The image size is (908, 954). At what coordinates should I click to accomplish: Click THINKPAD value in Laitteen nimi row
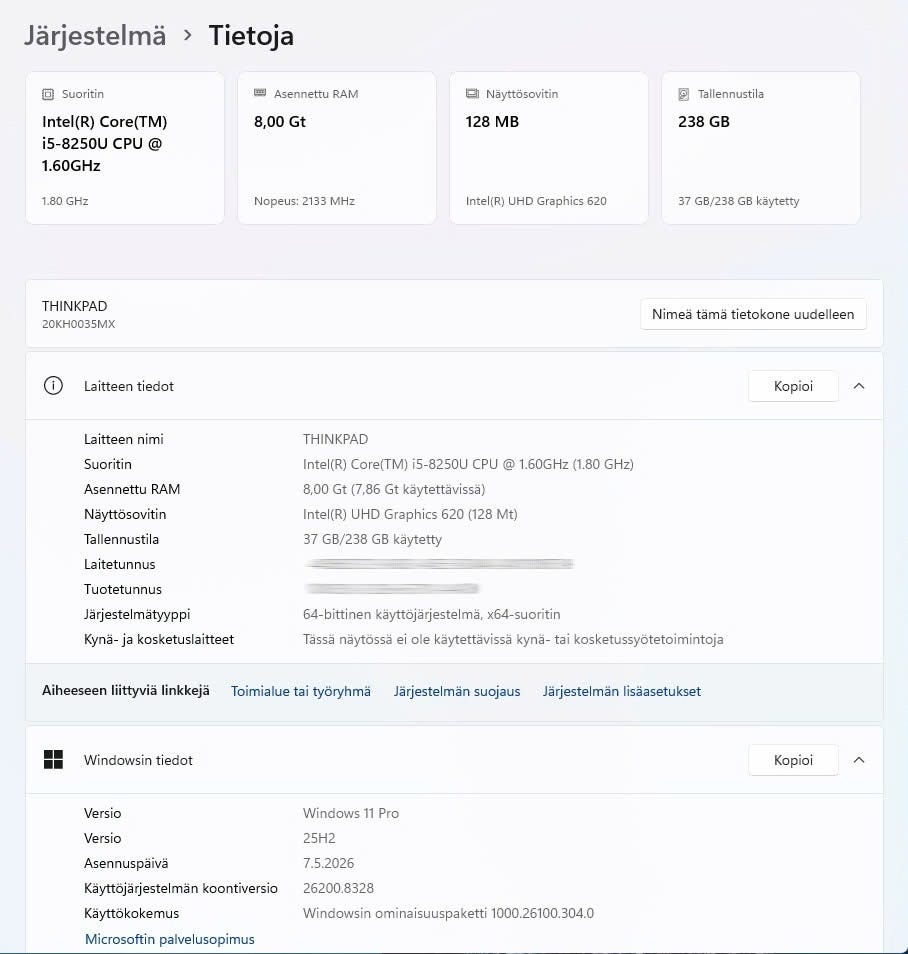coord(335,439)
